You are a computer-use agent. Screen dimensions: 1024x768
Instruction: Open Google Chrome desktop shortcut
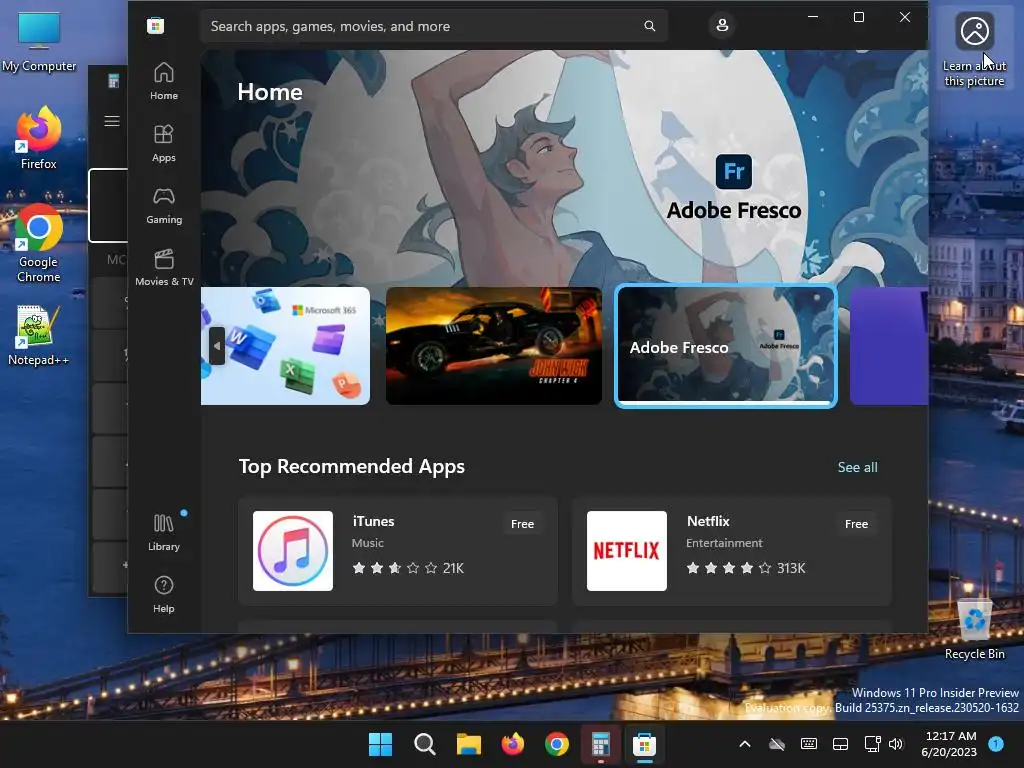click(39, 244)
